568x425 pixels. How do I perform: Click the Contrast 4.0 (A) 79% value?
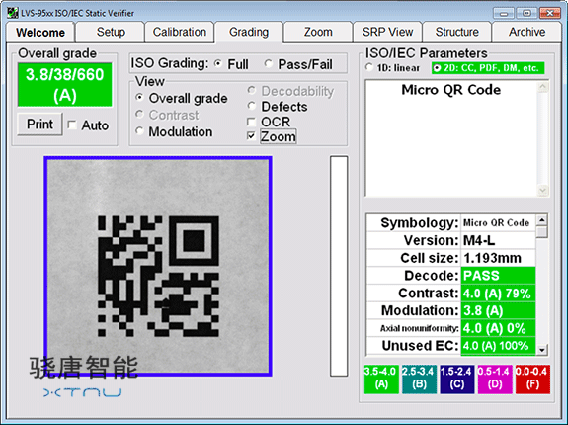498,293
